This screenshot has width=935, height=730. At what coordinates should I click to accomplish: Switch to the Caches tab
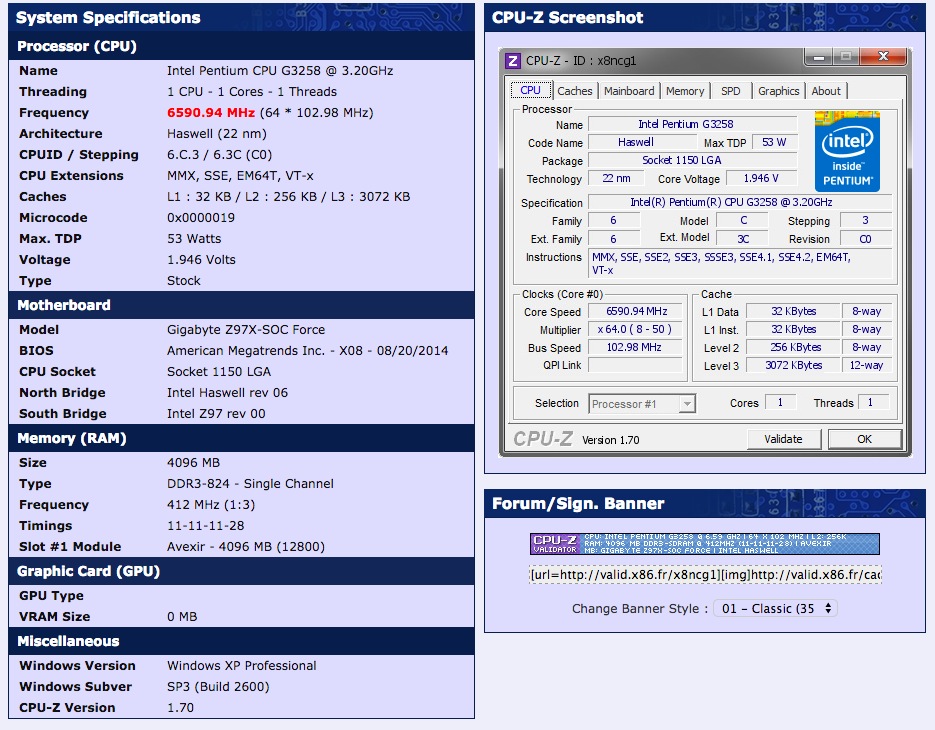[x=575, y=91]
